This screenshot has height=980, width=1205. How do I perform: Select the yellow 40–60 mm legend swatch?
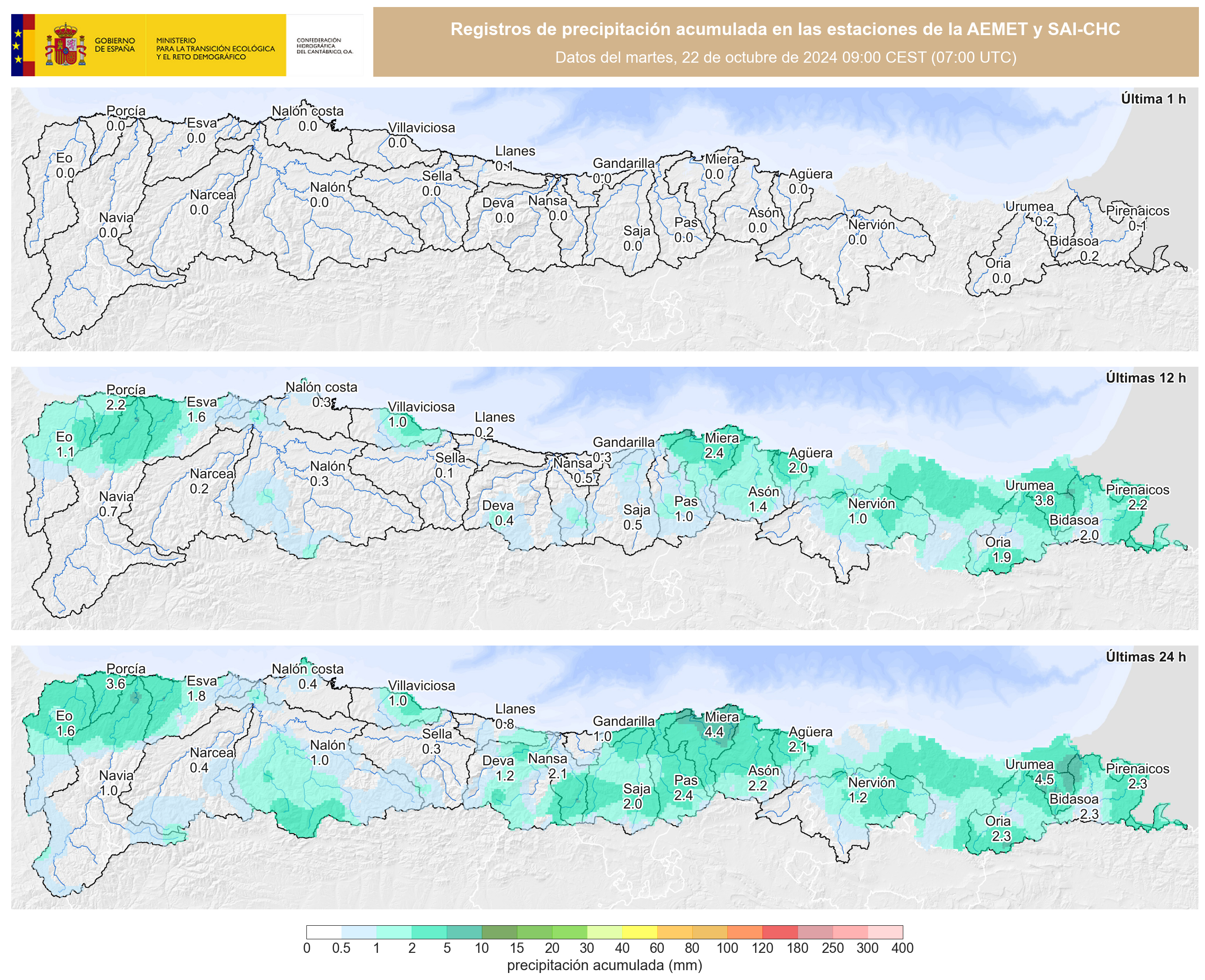[x=639, y=932]
